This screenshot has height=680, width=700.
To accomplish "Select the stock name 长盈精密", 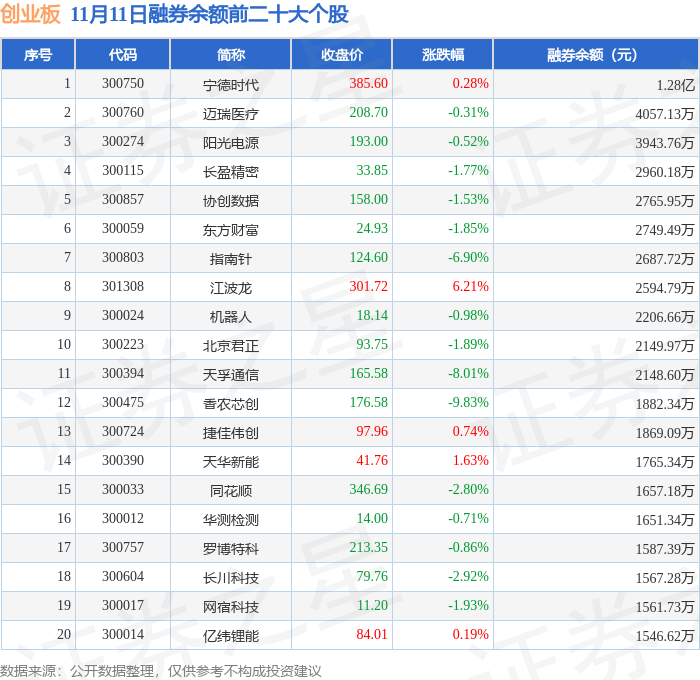I will (231, 171).
